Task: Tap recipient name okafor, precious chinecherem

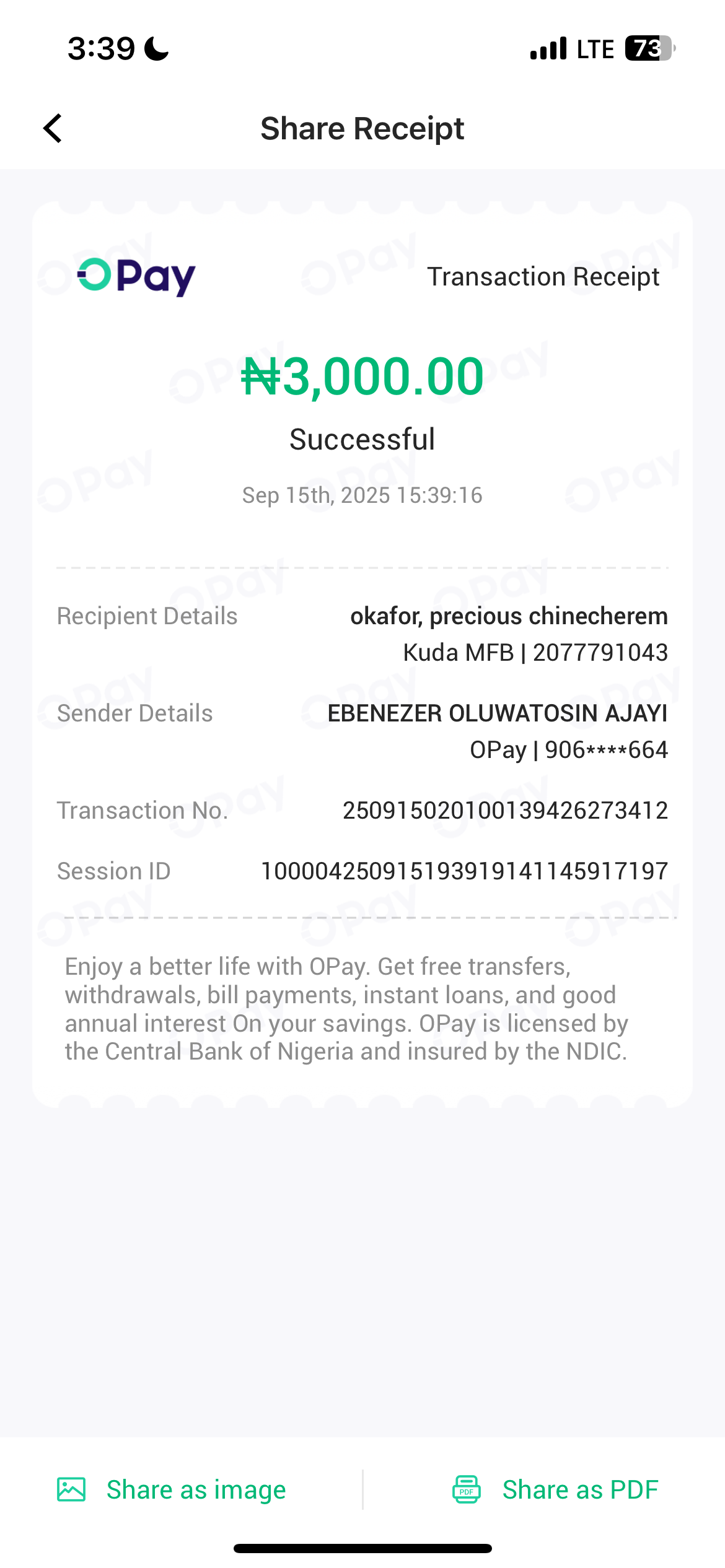Action: [509, 616]
